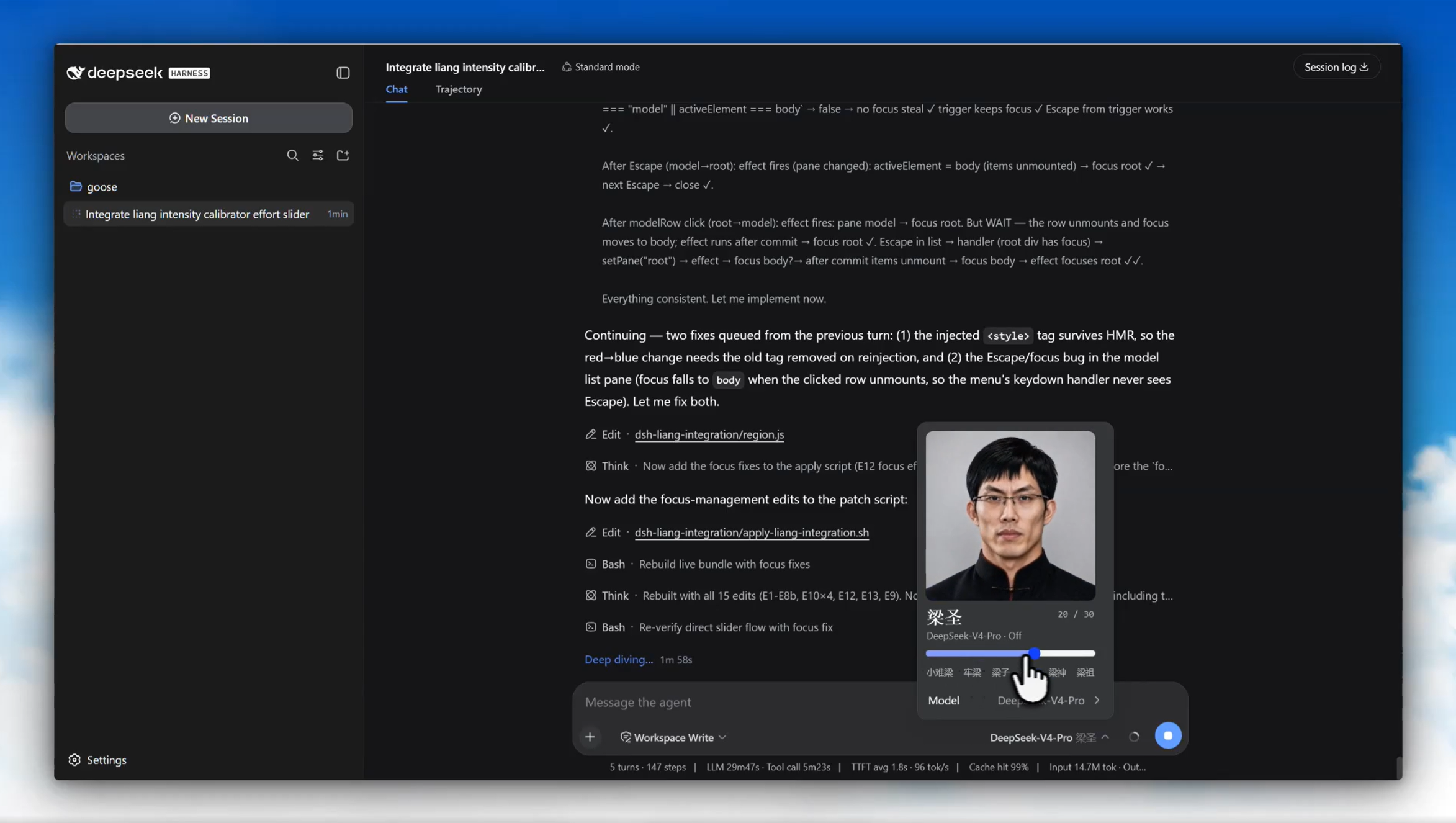The height and width of the screenshot is (823, 1456).
Task: Open the workspace filter options icon
Action: pos(318,155)
